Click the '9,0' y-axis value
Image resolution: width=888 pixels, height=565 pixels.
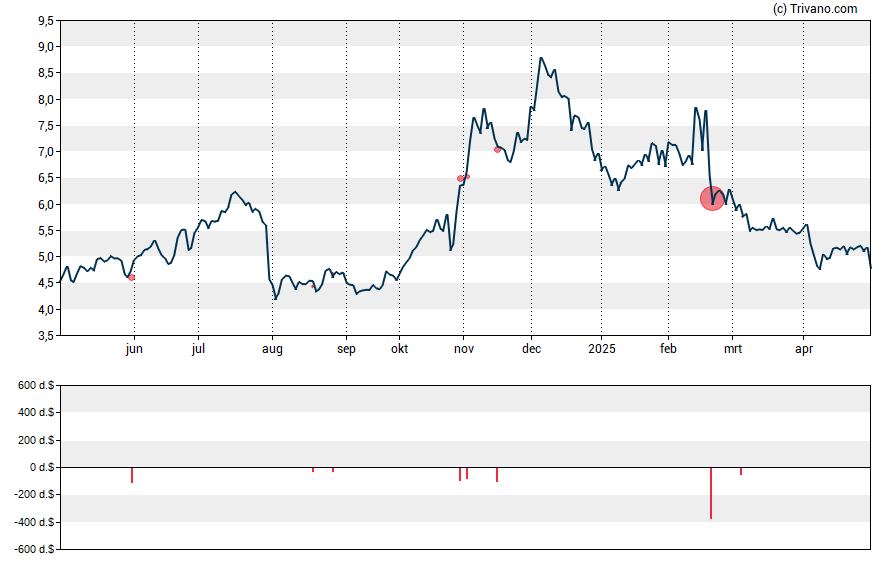pos(46,47)
